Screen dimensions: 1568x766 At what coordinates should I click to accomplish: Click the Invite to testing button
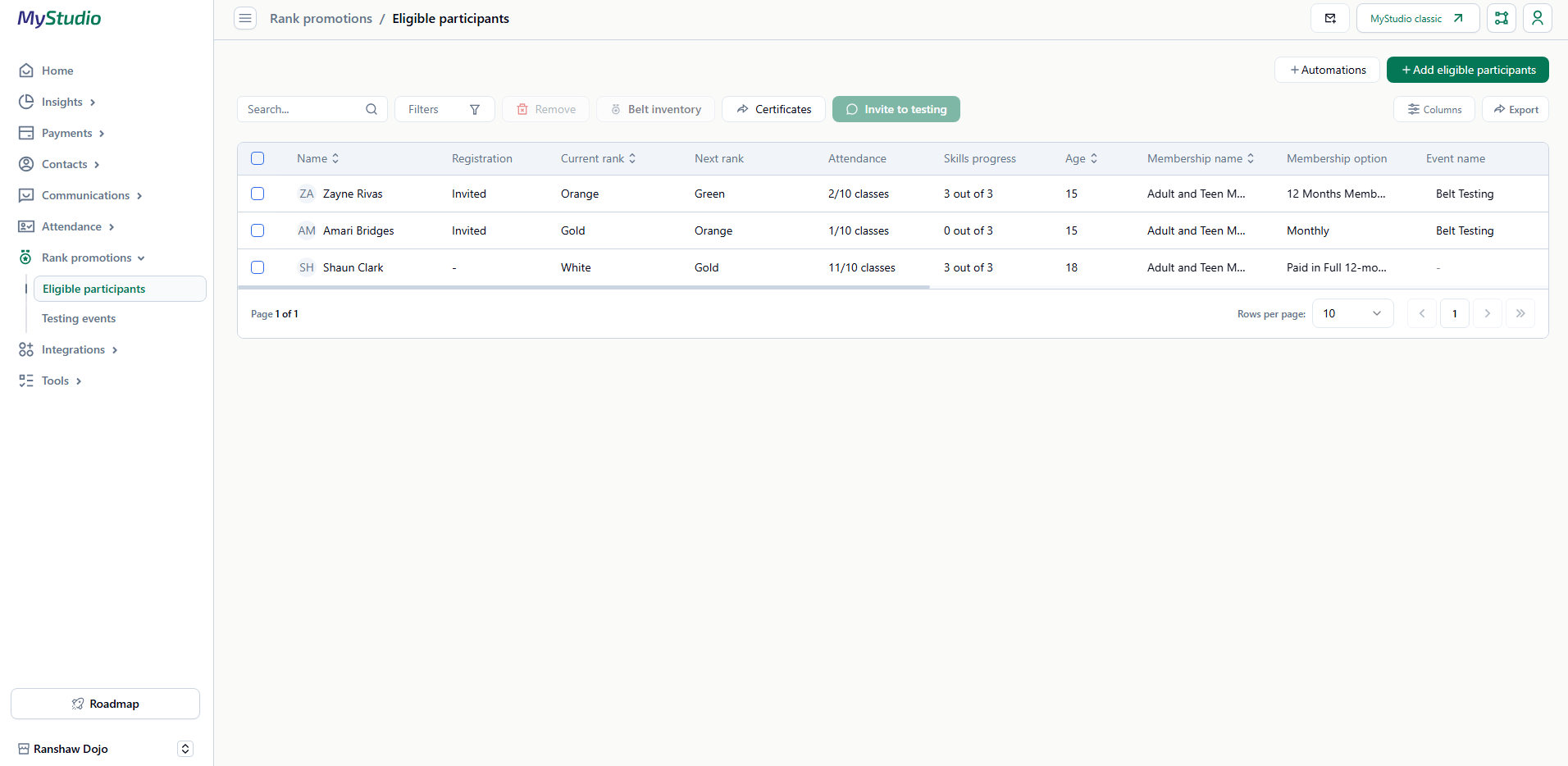pos(896,109)
